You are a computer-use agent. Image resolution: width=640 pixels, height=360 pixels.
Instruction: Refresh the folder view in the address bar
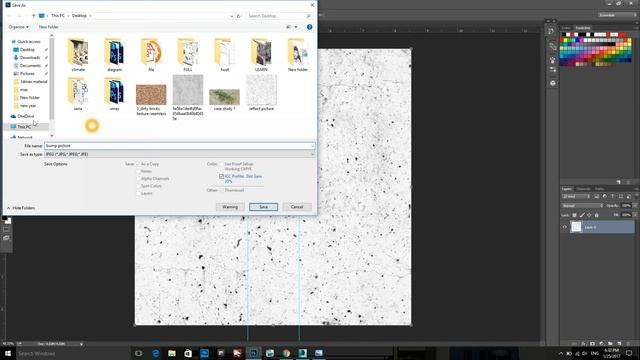pyautogui.click(x=239, y=16)
